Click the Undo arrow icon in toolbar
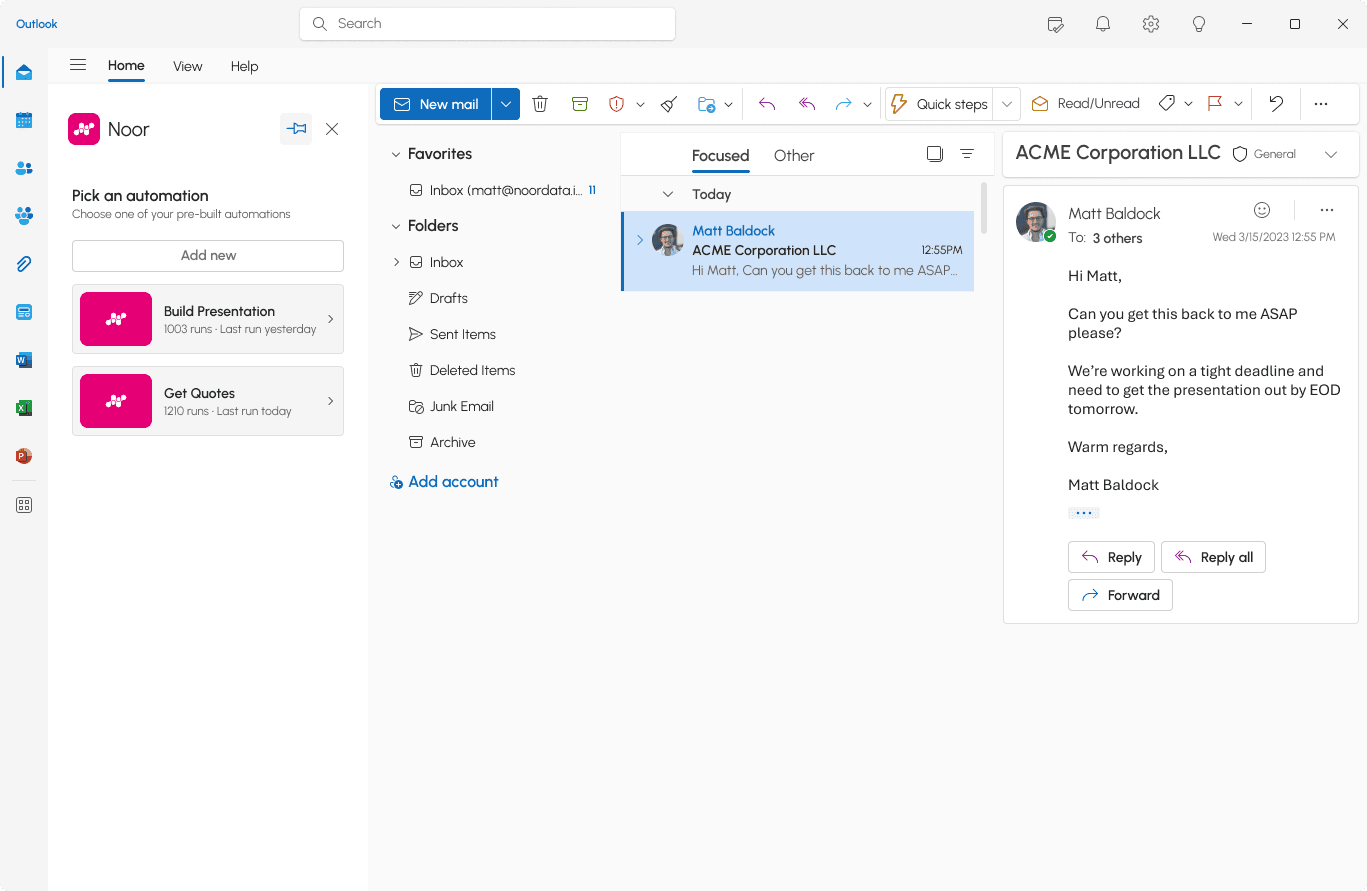This screenshot has width=1367, height=891. [x=1276, y=103]
